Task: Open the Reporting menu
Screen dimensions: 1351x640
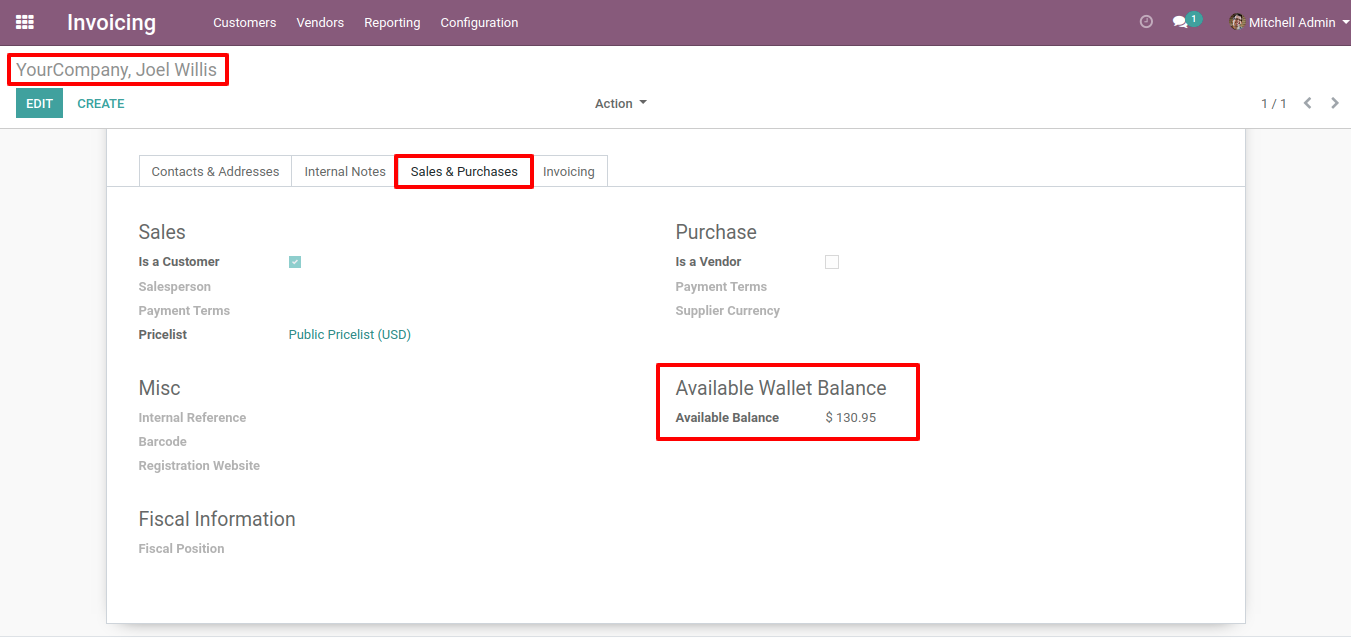Action: tap(392, 22)
